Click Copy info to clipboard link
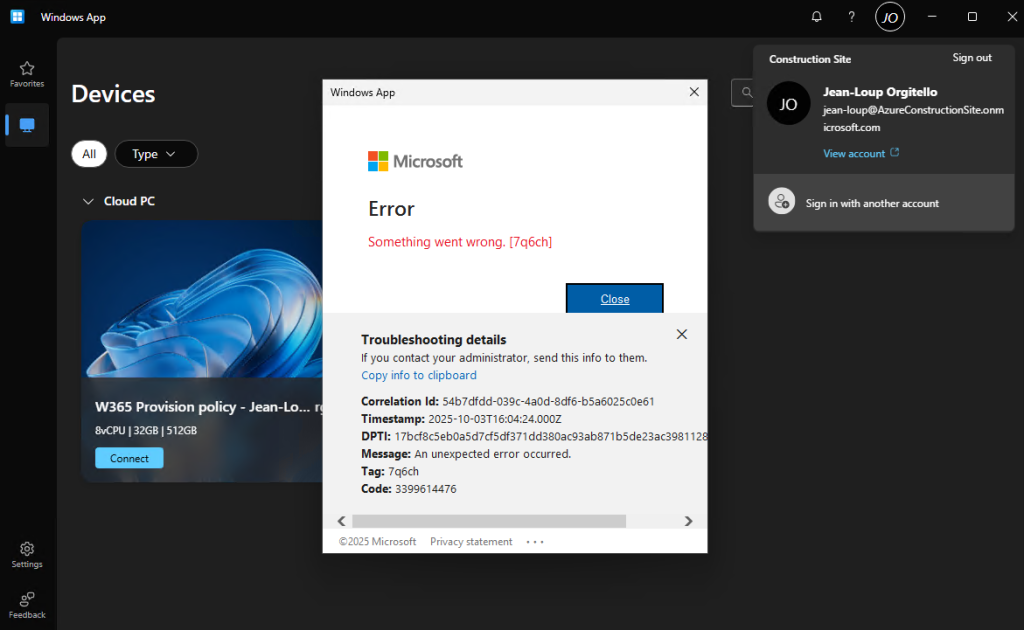The image size is (1024, 630). click(418, 375)
